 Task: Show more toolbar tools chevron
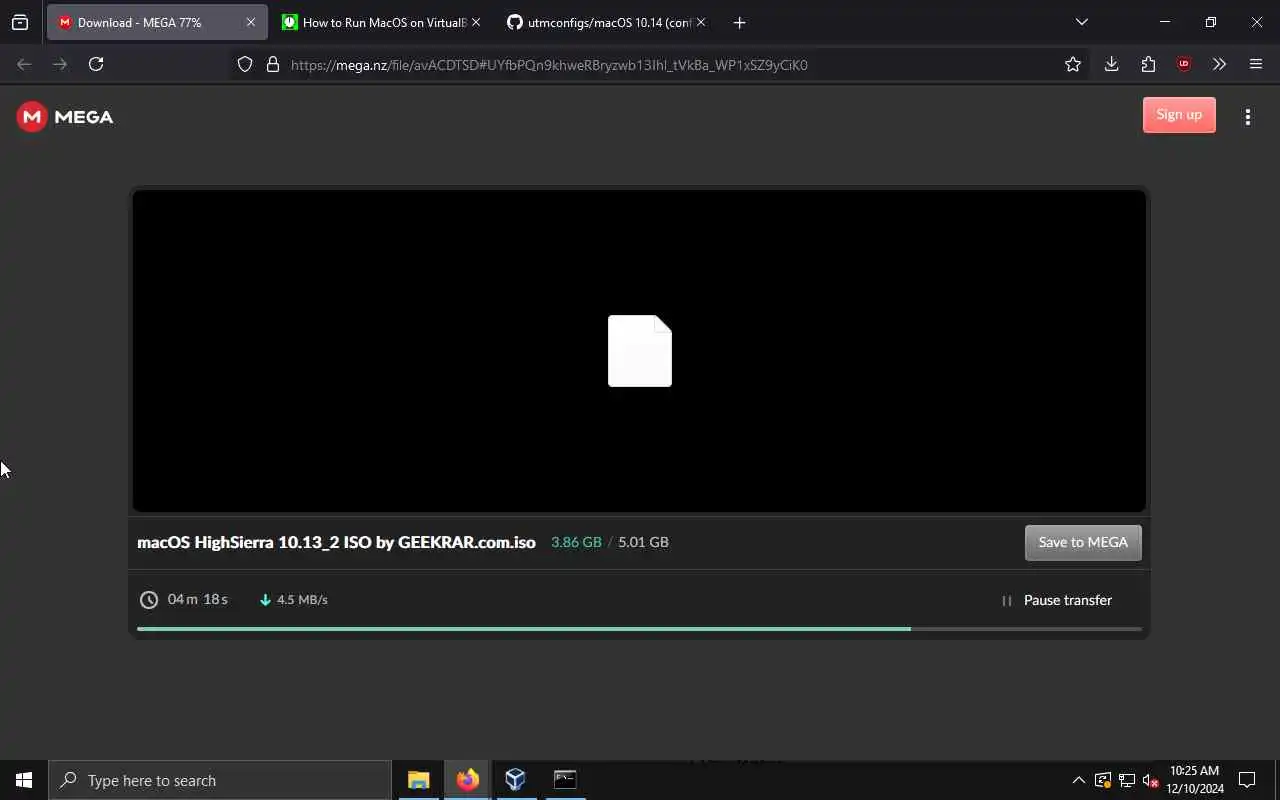click(1219, 64)
